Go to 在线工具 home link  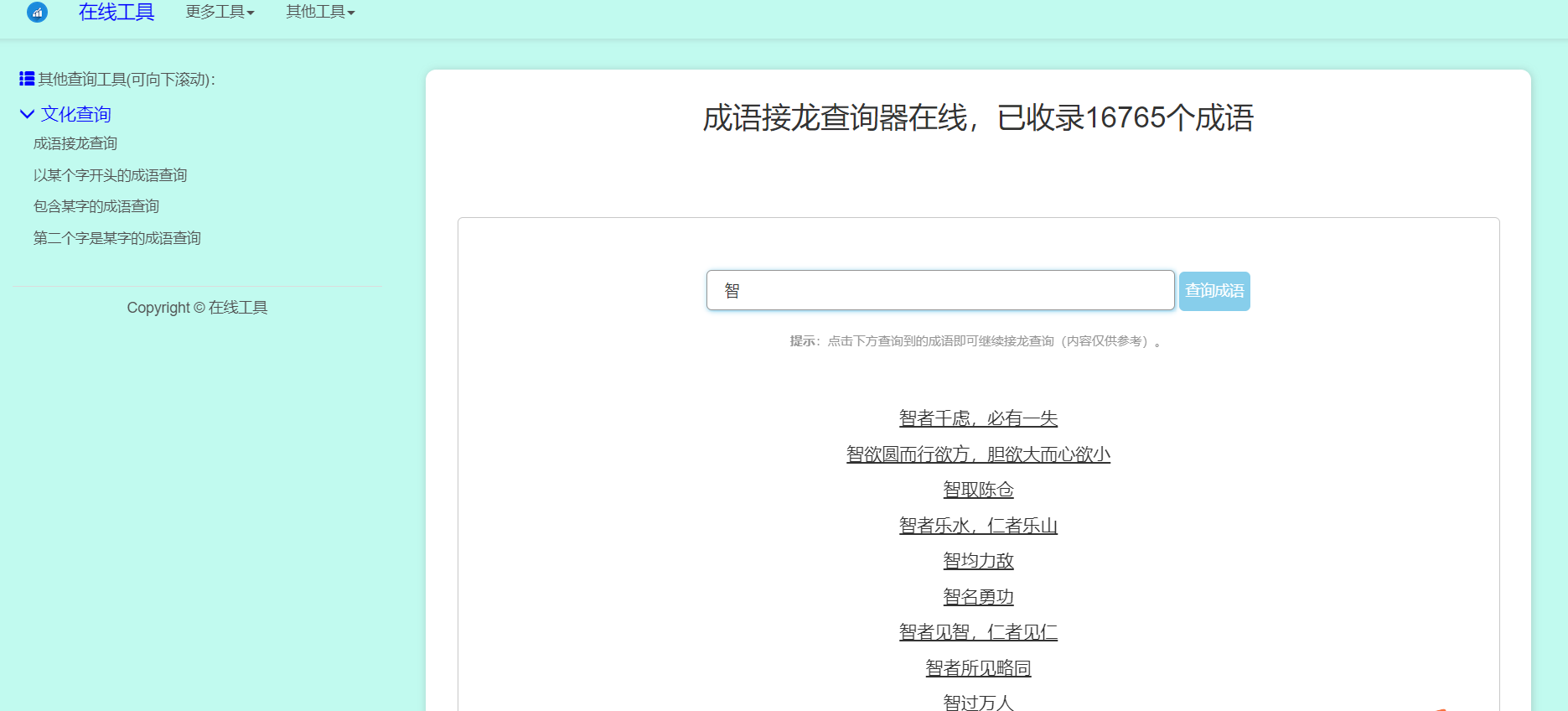tap(116, 12)
